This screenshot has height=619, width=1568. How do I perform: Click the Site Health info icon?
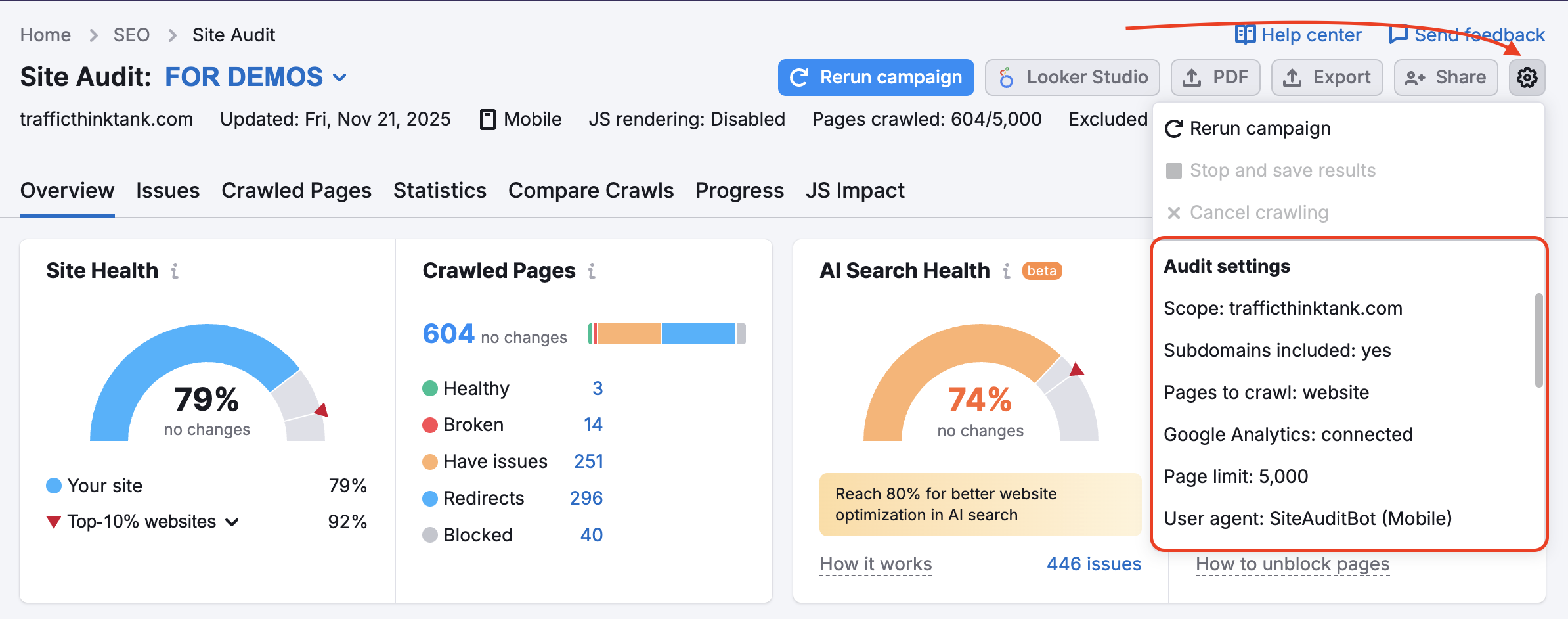click(x=175, y=271)
